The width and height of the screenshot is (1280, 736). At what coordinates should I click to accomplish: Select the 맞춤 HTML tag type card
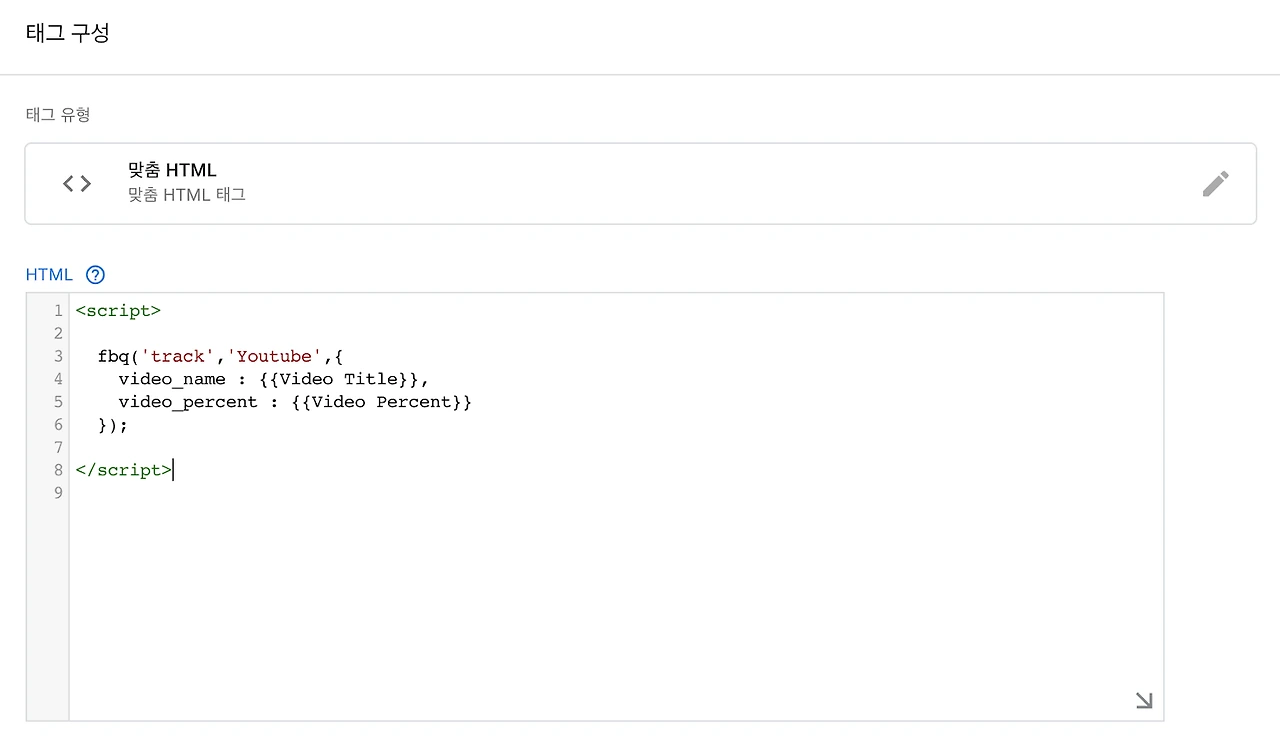click(x=640, y=184)
